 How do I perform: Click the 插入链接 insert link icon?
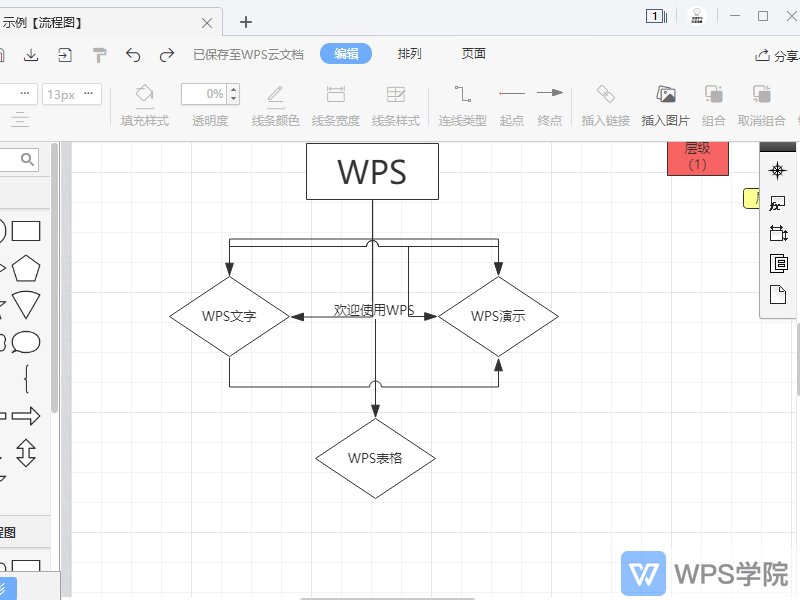tap(606, 94)
